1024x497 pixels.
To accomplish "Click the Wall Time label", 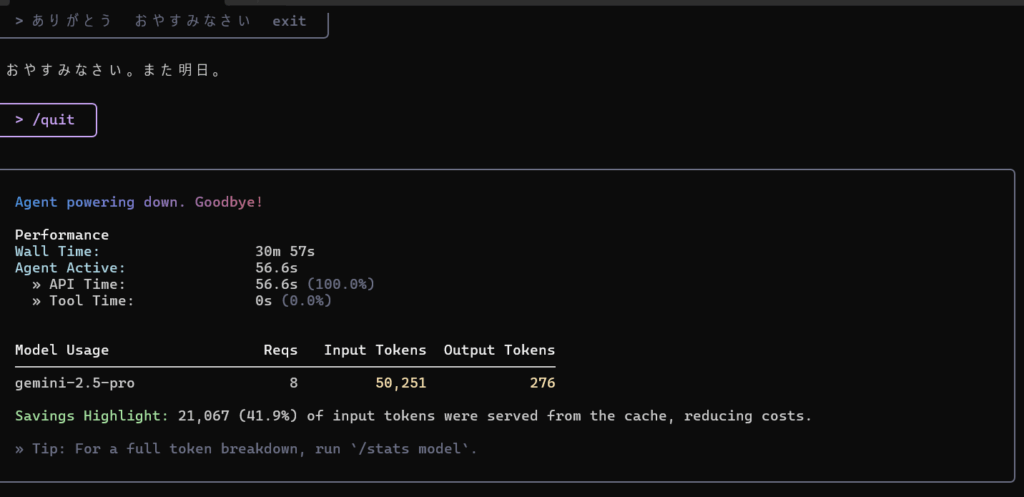I will [x=57, y=251].
